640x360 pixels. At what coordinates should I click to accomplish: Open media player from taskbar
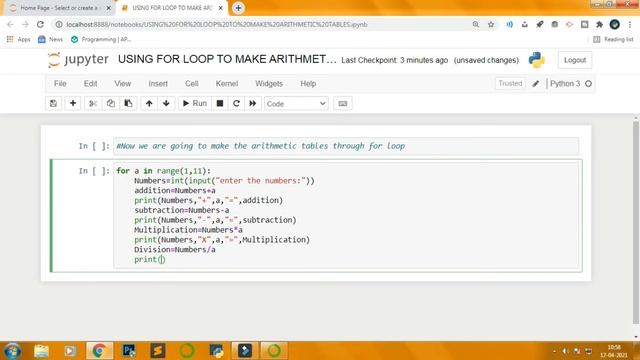click(70, 351)
